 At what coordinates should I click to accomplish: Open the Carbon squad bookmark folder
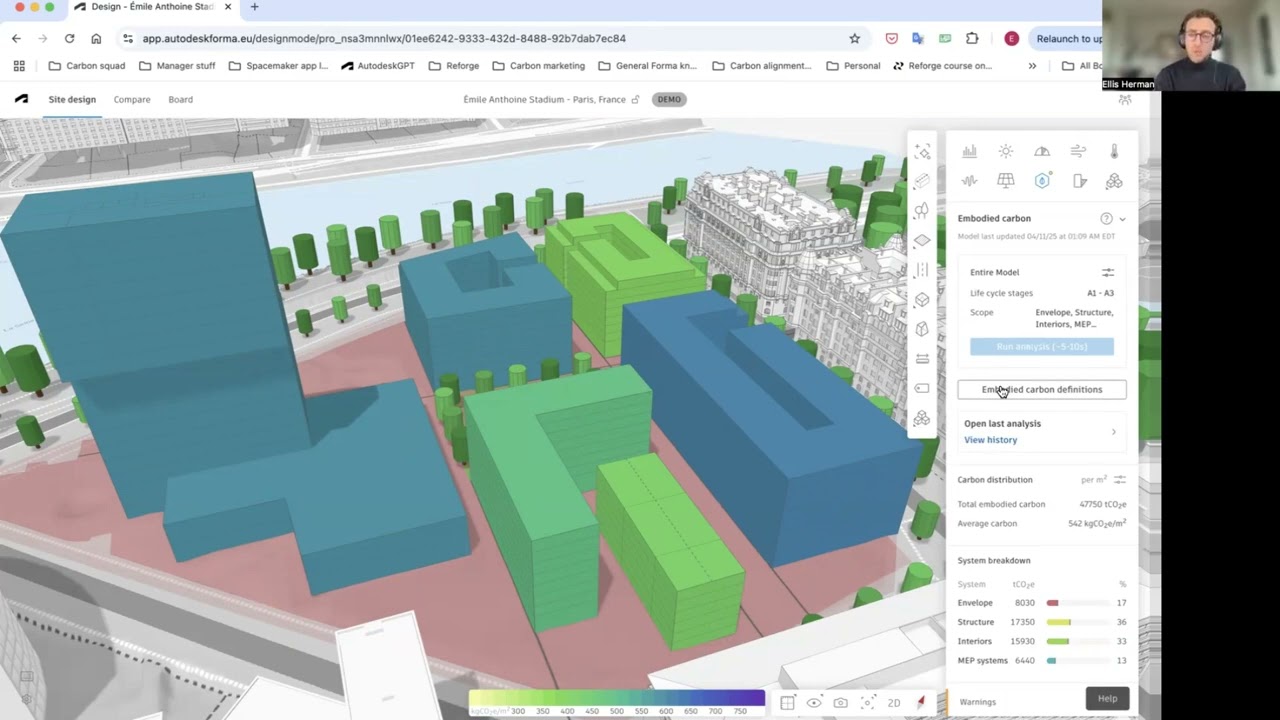[x=87, y=66]
